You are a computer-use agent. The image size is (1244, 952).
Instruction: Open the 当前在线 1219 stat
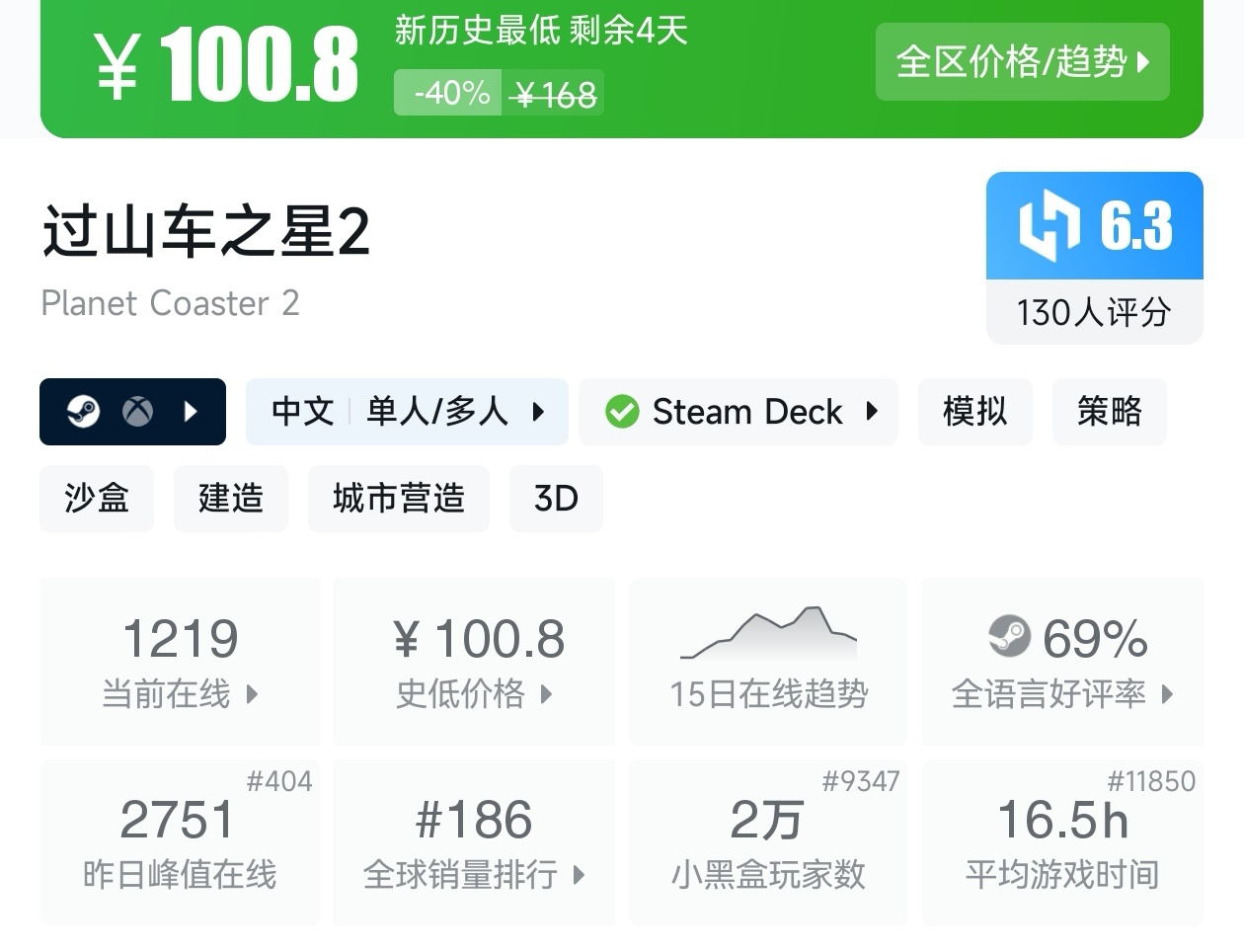(181, 662)
